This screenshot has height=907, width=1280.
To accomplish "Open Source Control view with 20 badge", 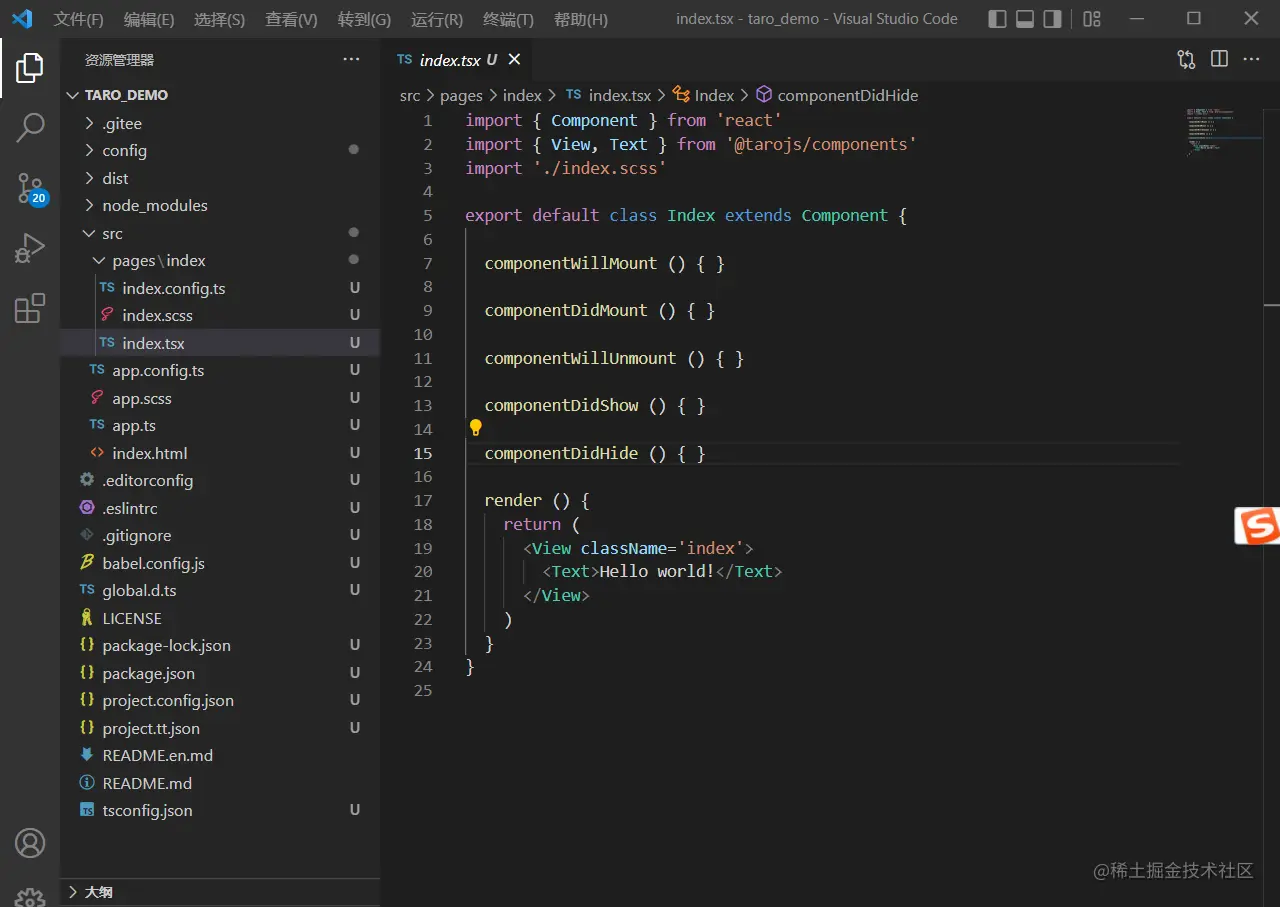I will tap(30, 187).
